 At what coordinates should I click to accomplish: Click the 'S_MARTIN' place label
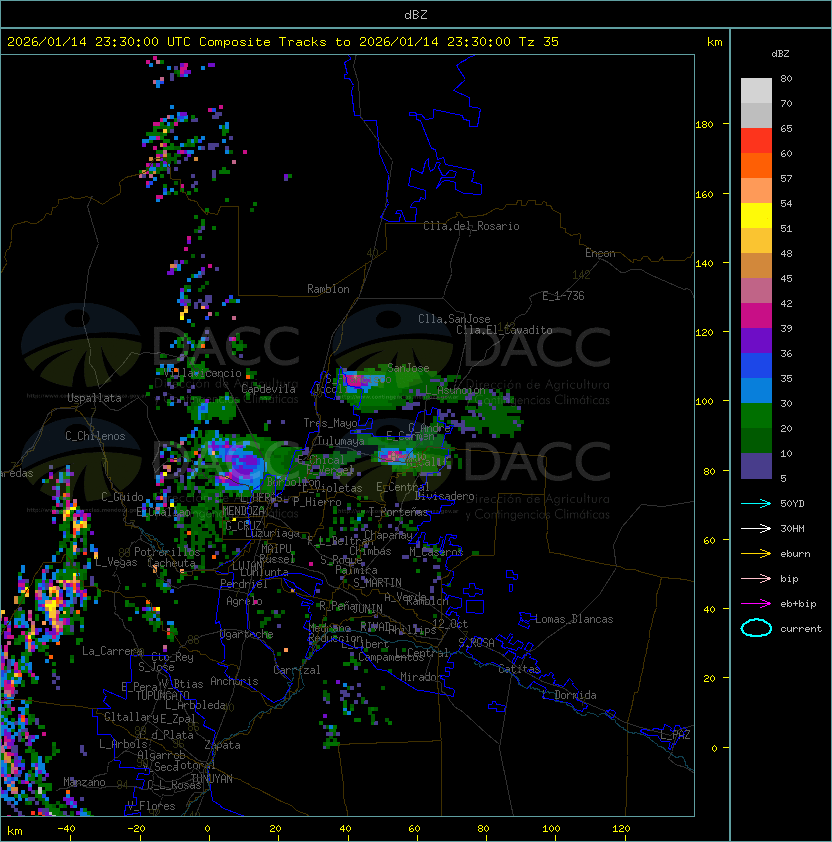click(377, 583)
